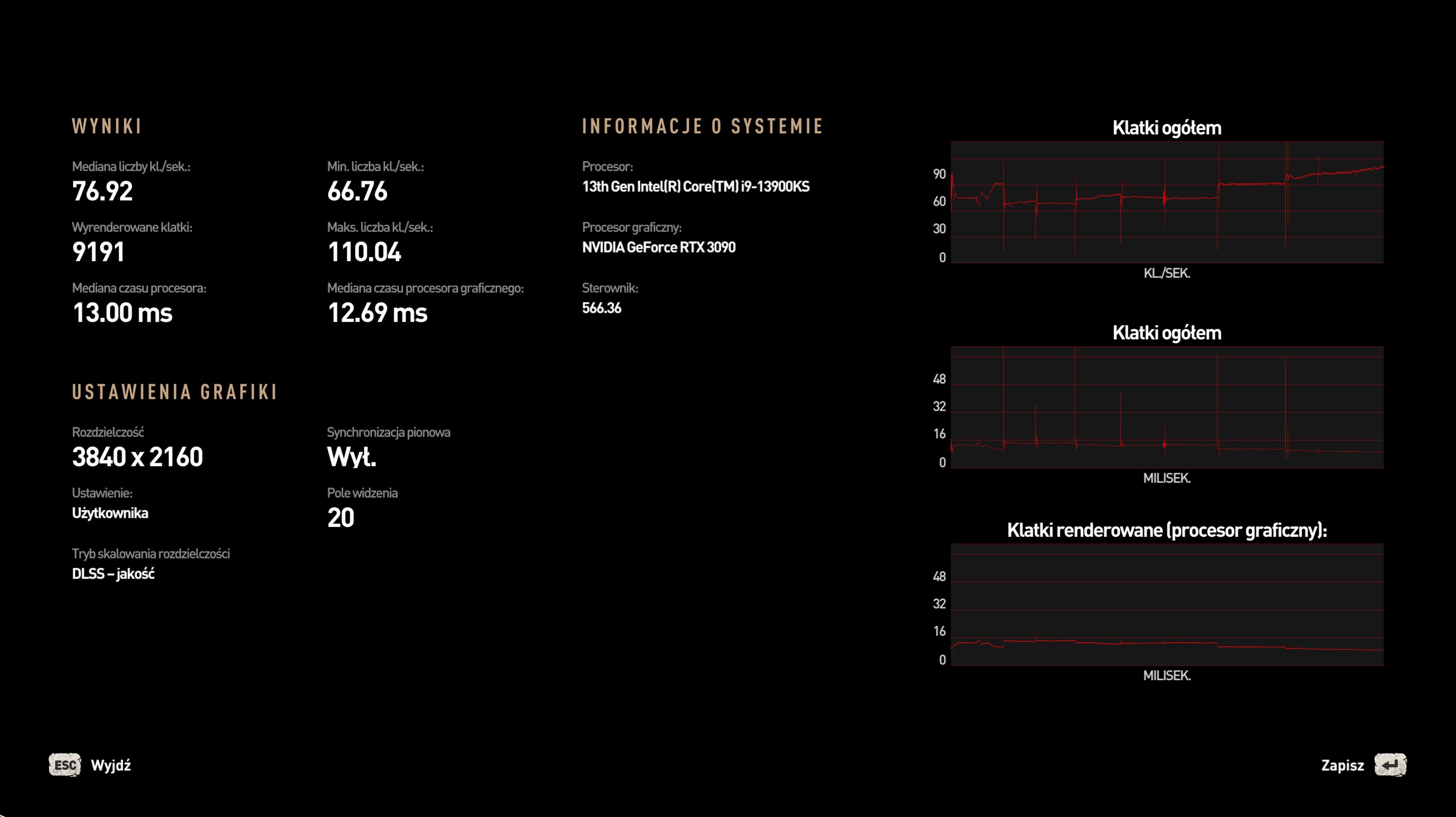Click the Enter key icon beside Zapisz
This screenshot has height=817, width=1456.
tap(1390, 765)
